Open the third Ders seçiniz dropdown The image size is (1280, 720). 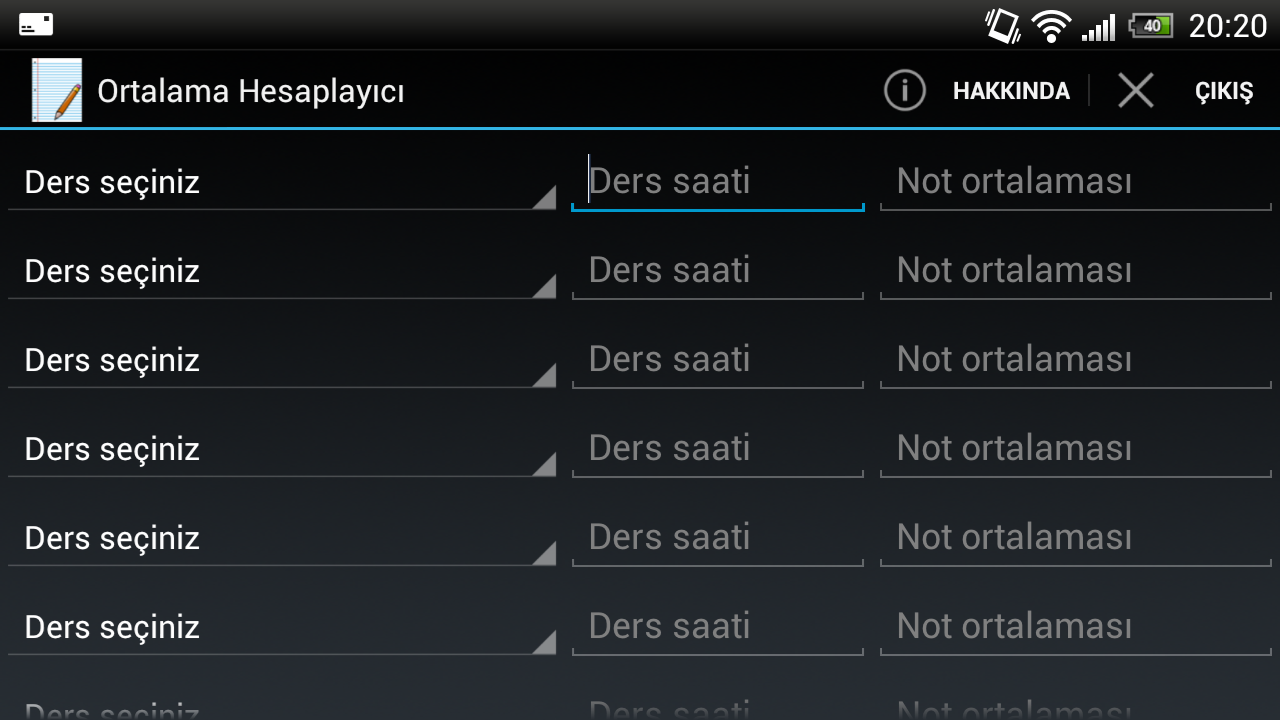[x=282, y=360]
